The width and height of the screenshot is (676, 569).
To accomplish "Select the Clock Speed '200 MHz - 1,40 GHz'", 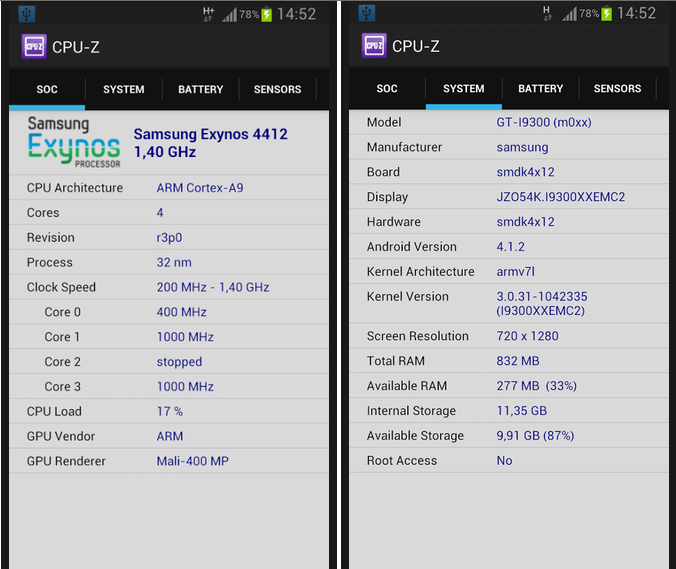I will tap(213, 287).
